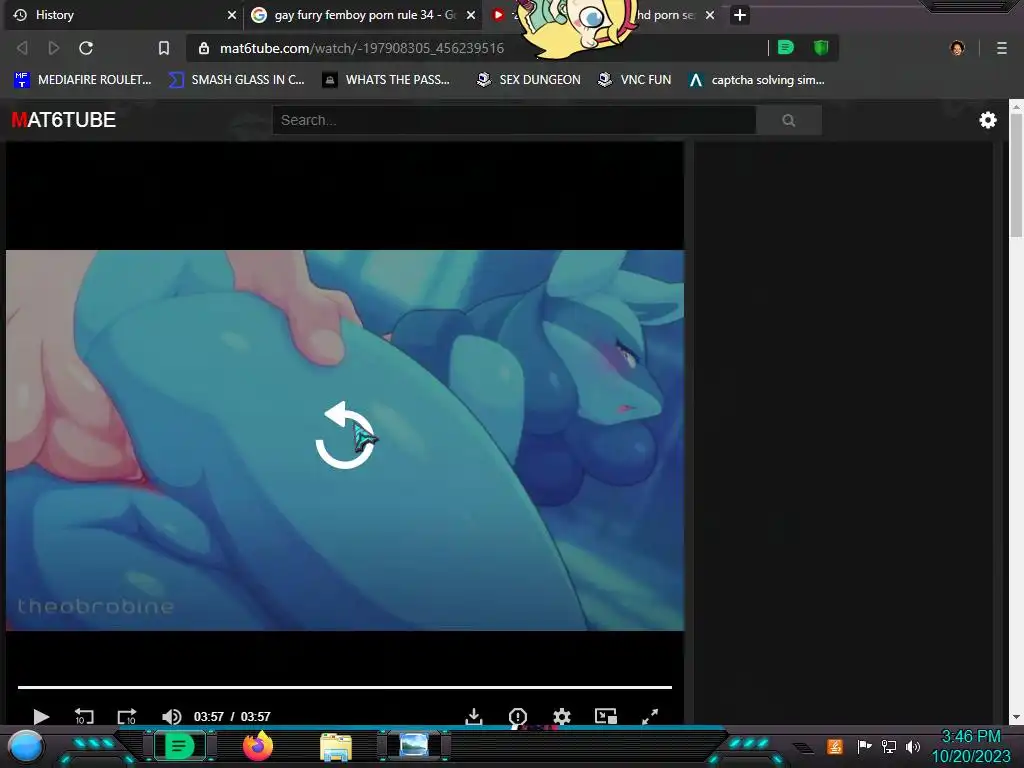The height and width of the screenshot is (768, 1024).
Task: Download the video using the download icon
Action: coord(474,716)
